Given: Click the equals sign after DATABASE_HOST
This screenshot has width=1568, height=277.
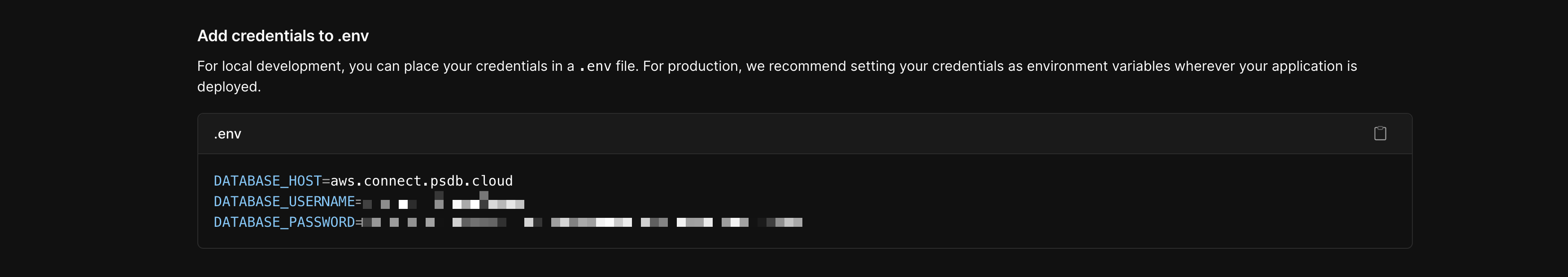Looking at the screenshot, I should click(x=326, y=181).
